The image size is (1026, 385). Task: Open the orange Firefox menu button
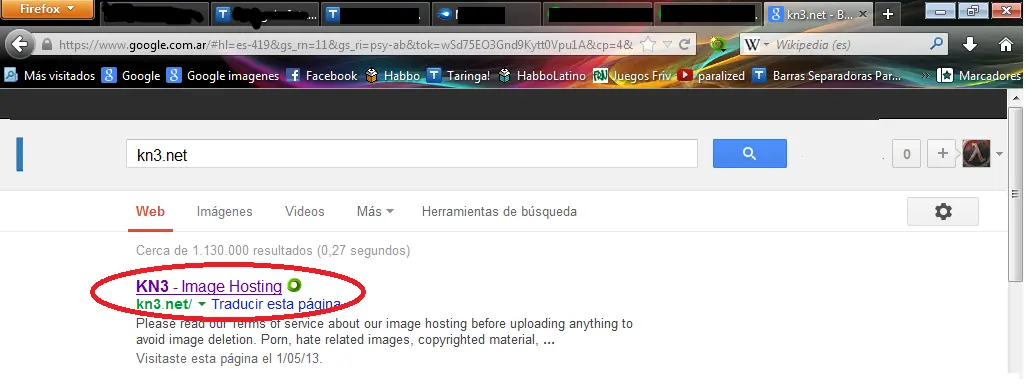point(47,9)
